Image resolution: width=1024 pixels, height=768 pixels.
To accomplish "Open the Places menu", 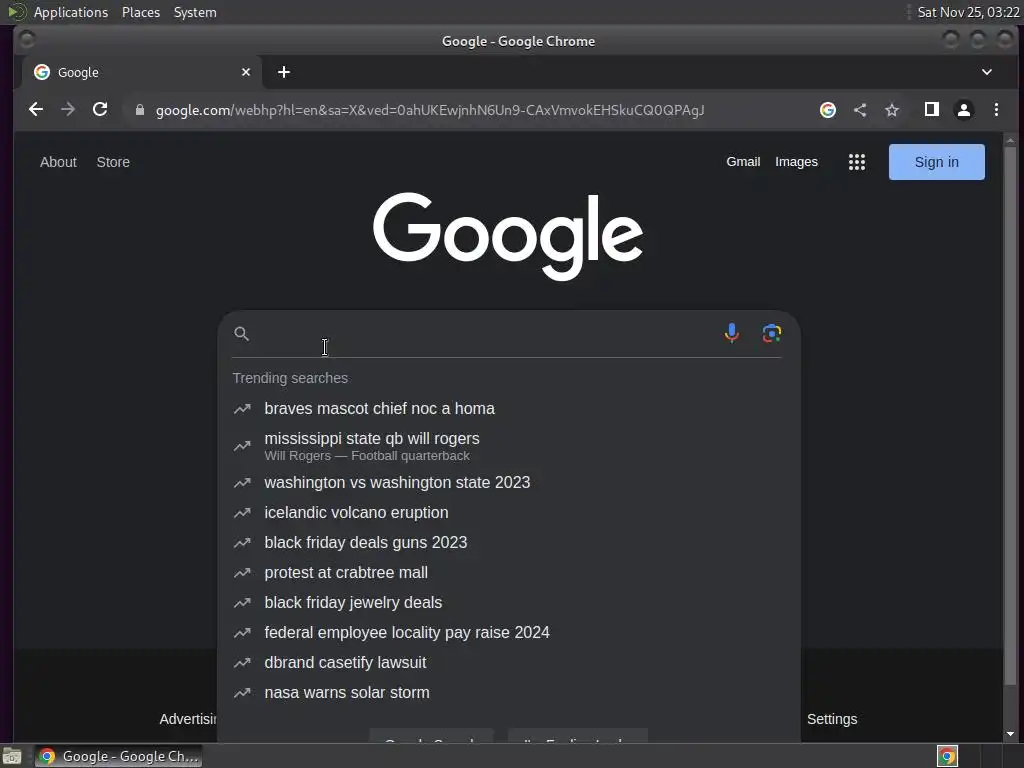I will [141, 12].
